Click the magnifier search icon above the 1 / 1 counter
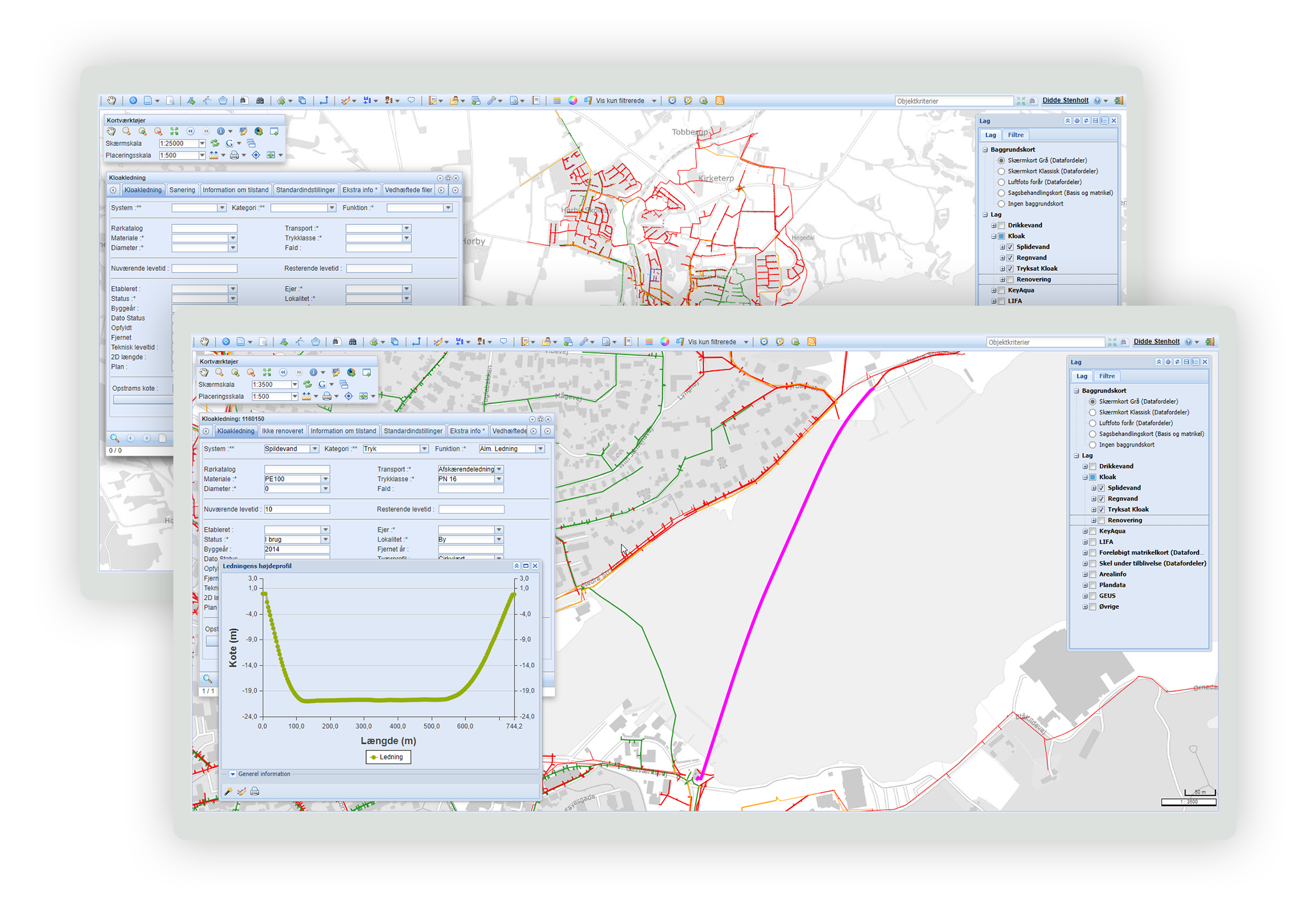 (x=208, y=678)
